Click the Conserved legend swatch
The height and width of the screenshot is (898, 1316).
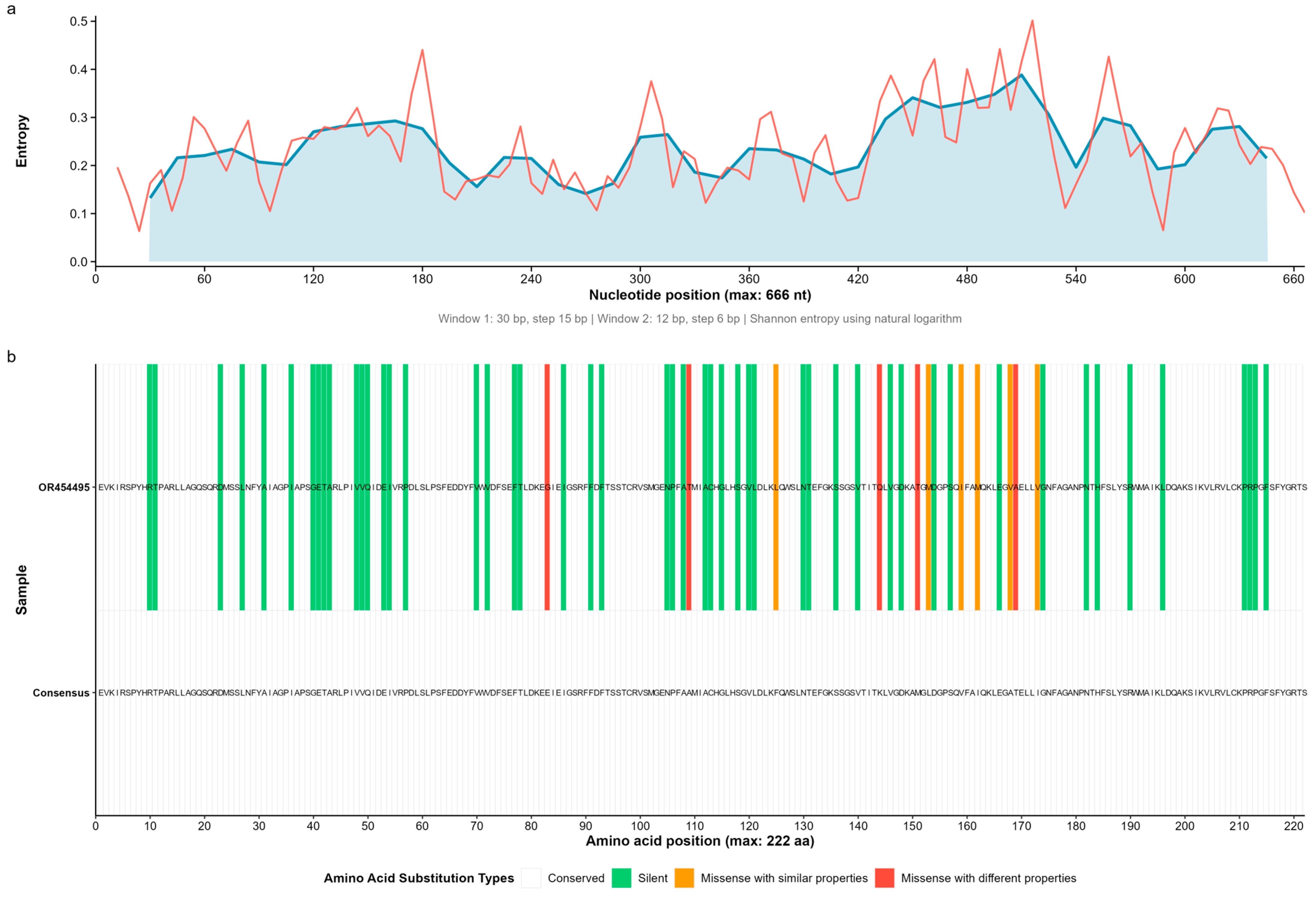[x=531, y=878]
